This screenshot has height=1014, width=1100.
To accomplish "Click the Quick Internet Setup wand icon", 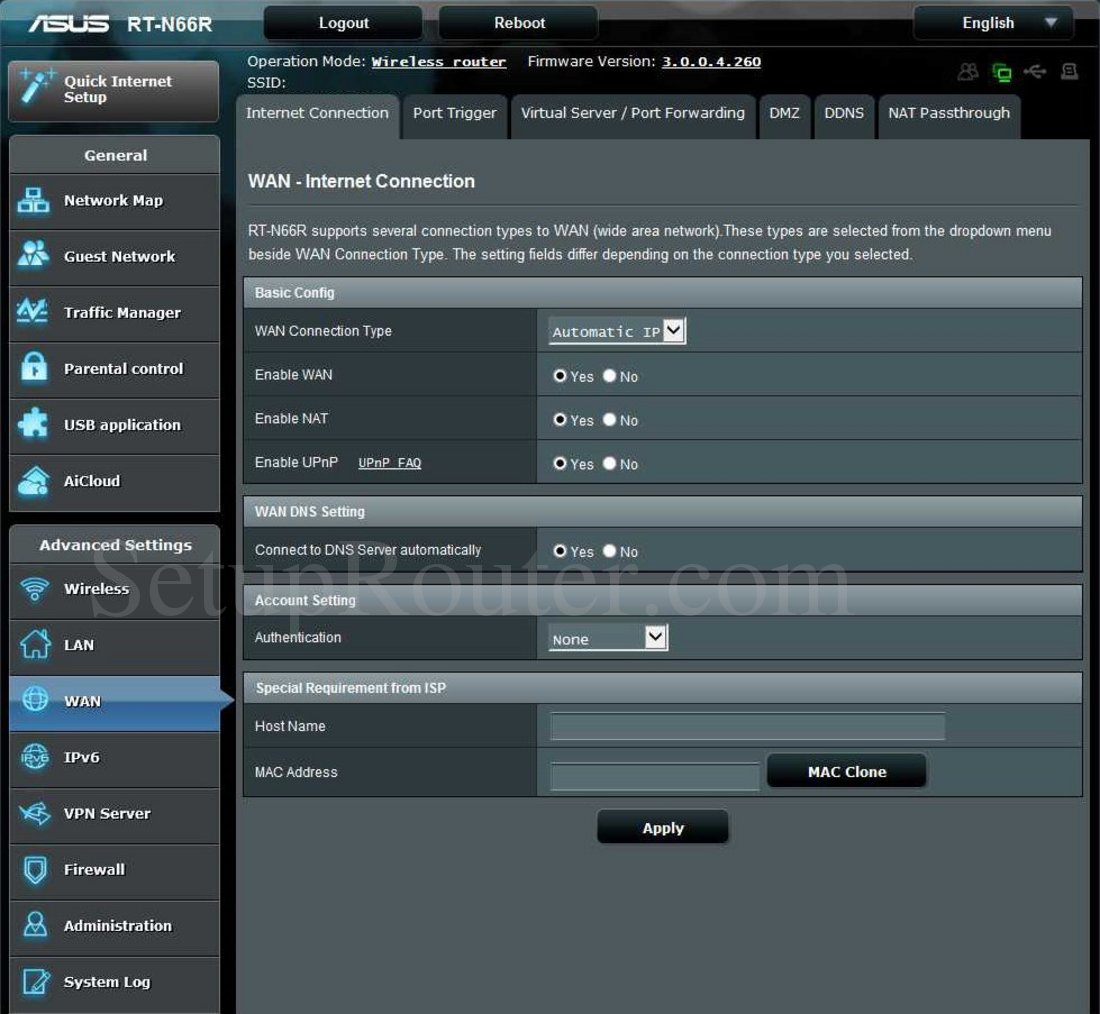I will 36,86.
